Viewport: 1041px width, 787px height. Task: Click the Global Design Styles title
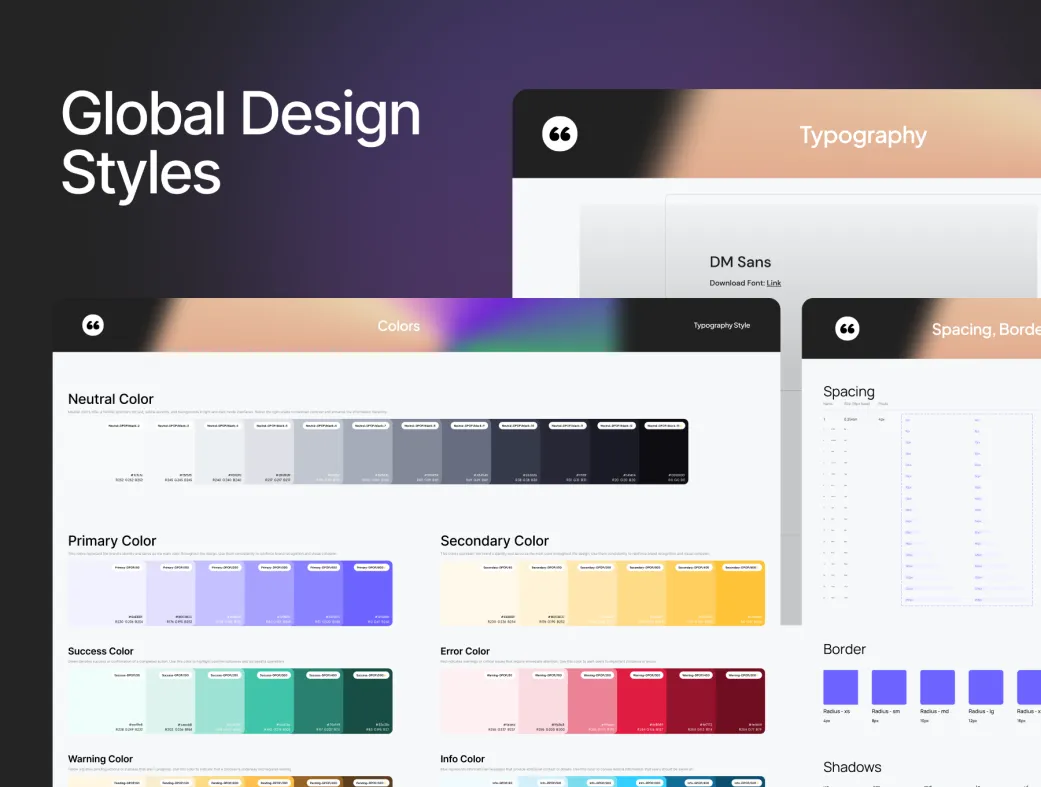[x=240, y=142]
